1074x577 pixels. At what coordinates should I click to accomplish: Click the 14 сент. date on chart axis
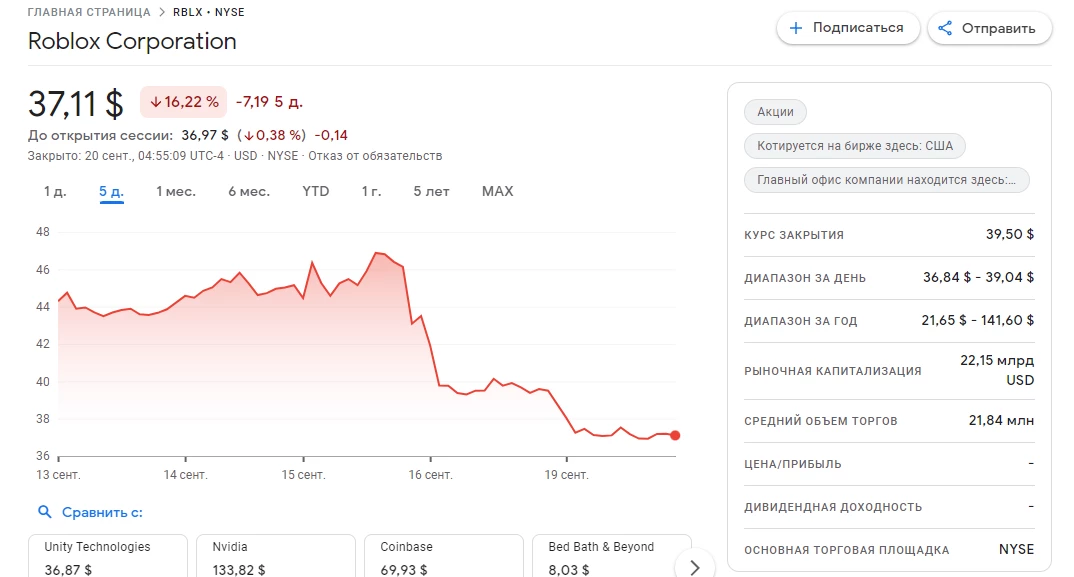click(185, 475)
